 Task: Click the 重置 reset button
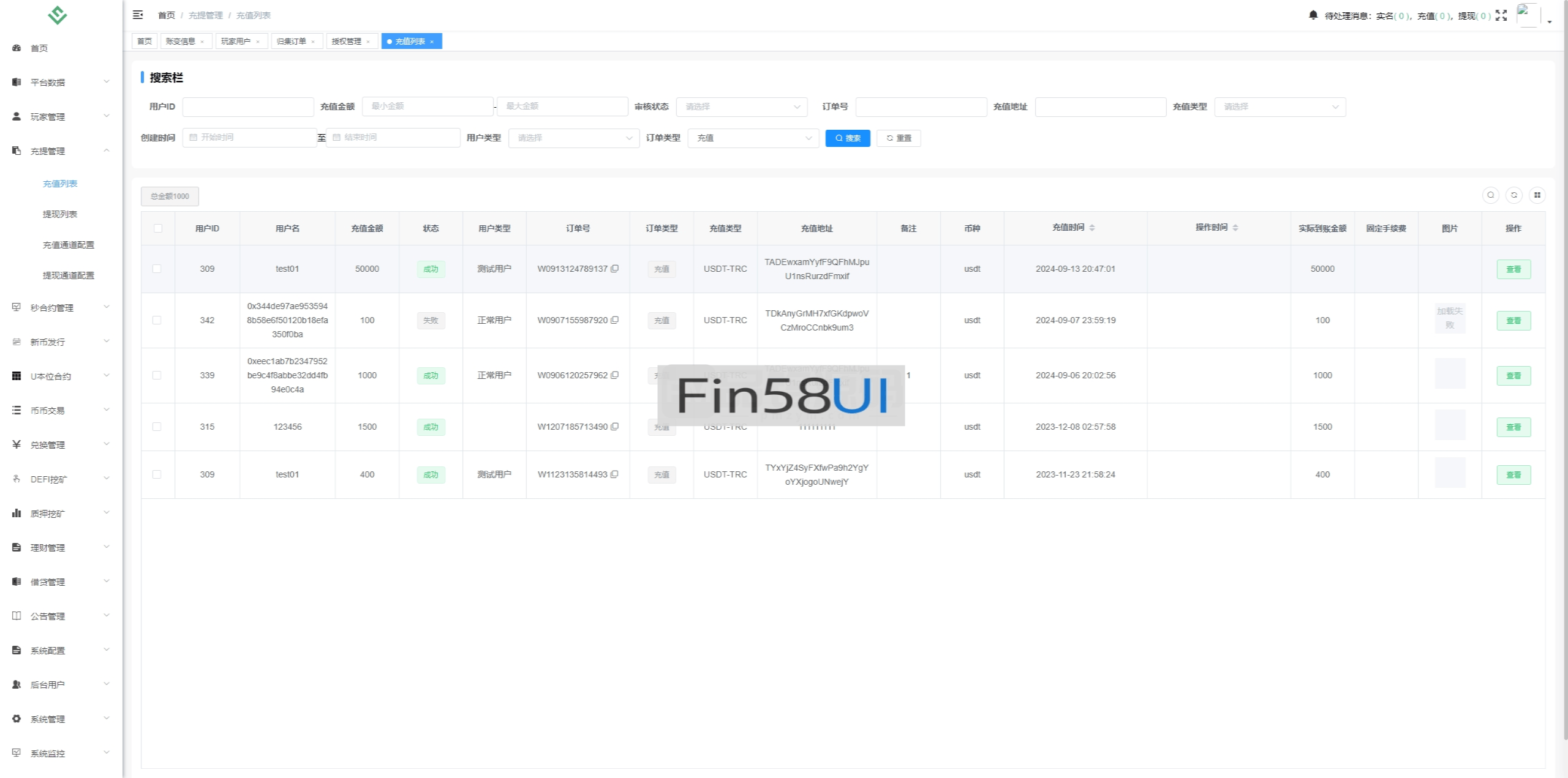click(898, 138)
